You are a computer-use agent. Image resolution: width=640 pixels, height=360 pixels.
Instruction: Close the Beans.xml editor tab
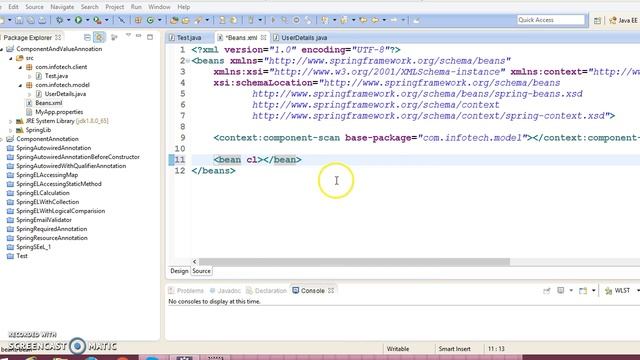(x=263, y=38)
